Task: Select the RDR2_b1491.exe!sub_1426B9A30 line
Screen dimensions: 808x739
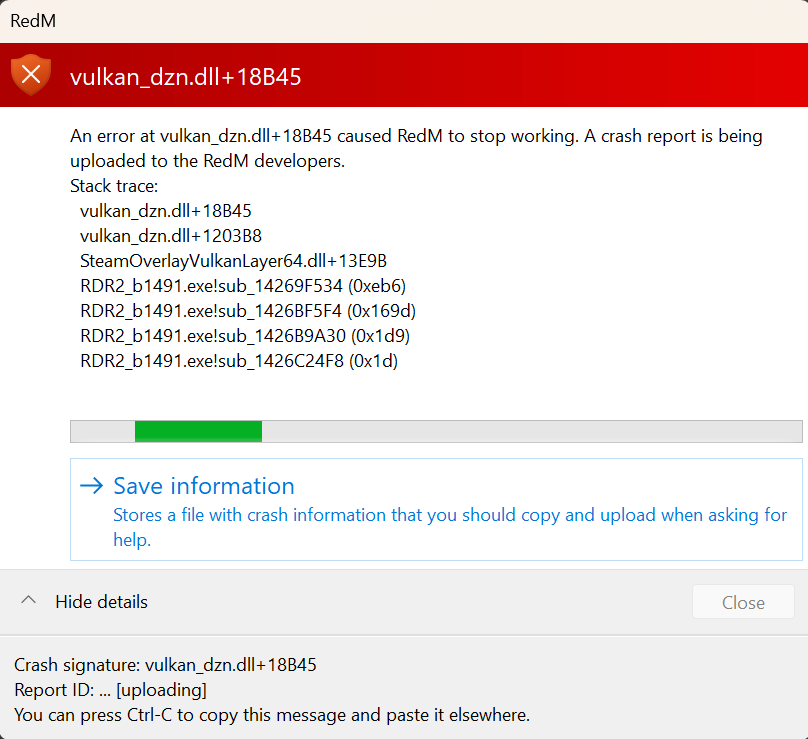Action: click(x=245, y=336)
